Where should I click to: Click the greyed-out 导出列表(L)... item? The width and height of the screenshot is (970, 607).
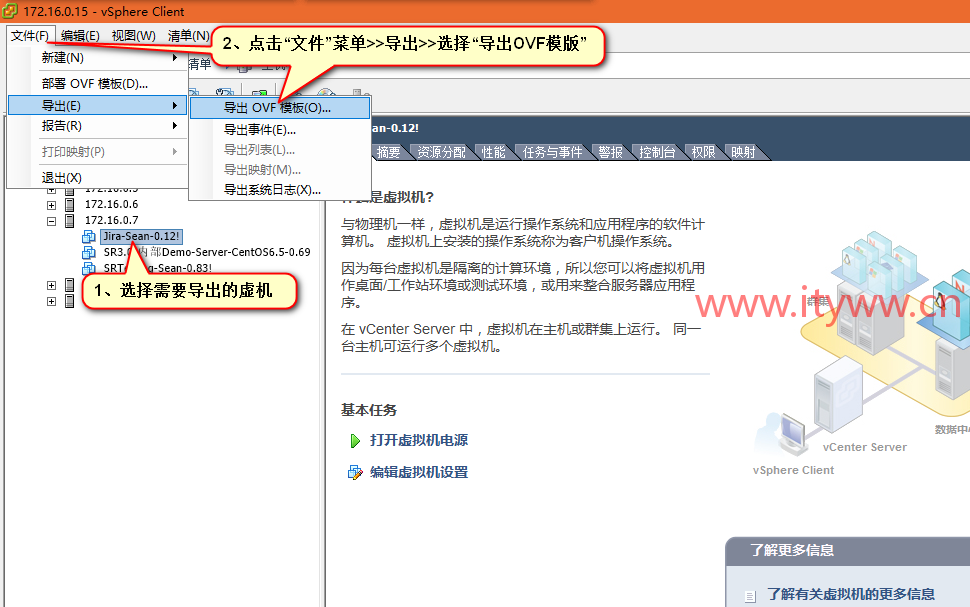[280, 150]
